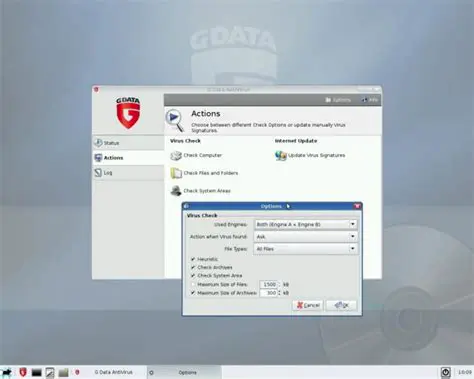
Task: Click the G Data AntiVirus title bar shield icon
Action: (96, 89)
